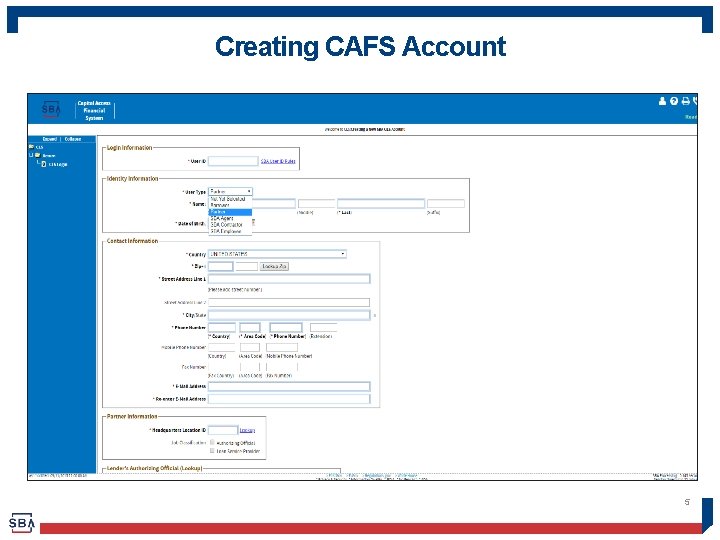Click the Headquarters Location ID field

point(223,430)
